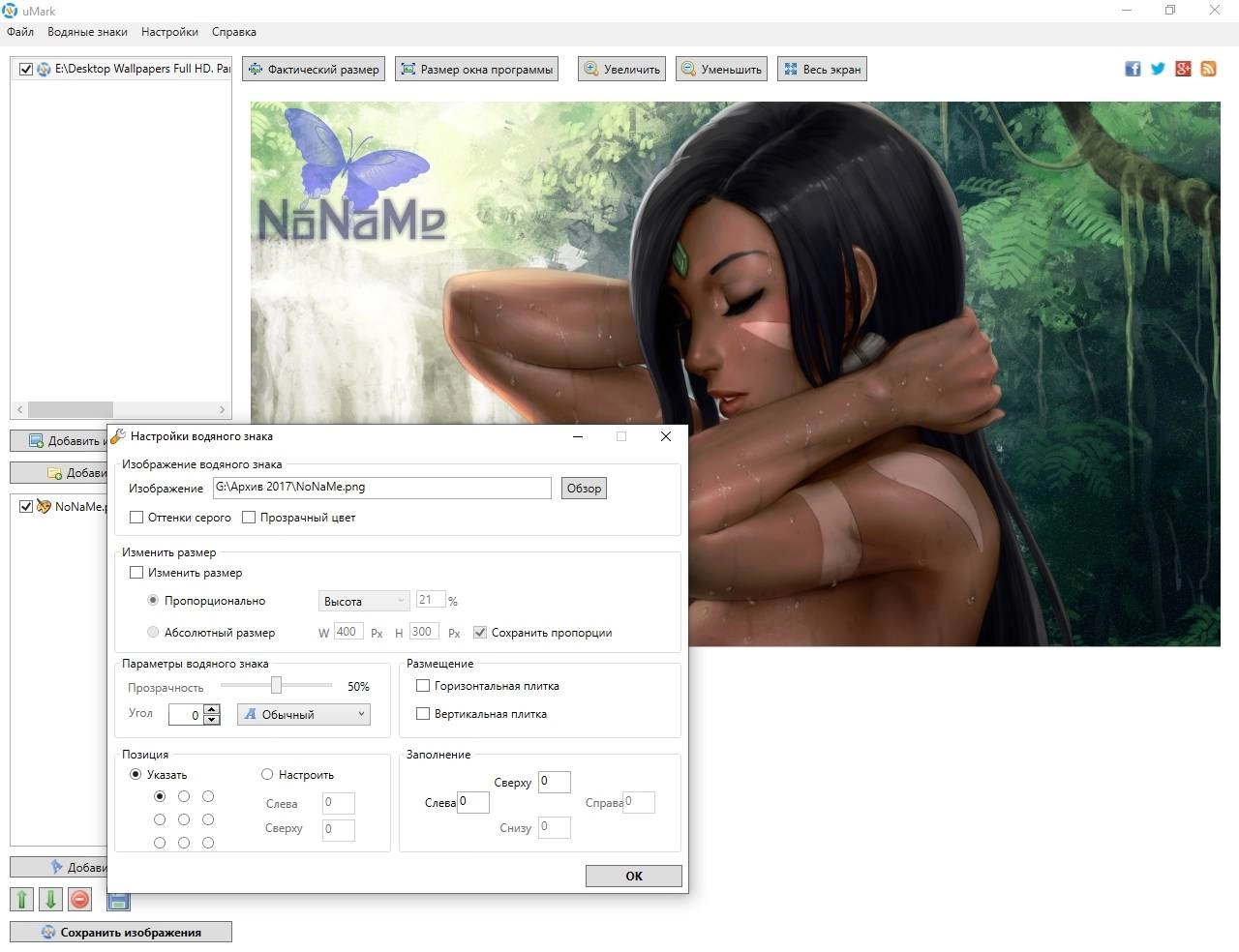1239x952 pixels.
Task: Select Настроить position radio button
Action: pos(267,775)
